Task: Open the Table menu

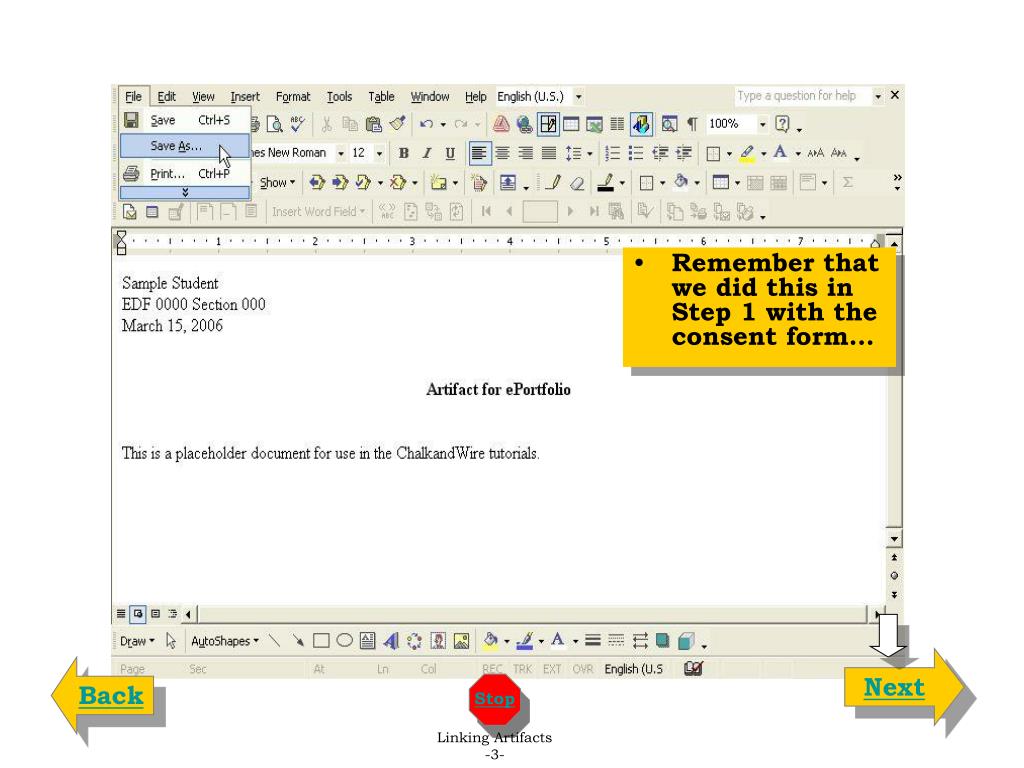Action: [x=381, y=97]
